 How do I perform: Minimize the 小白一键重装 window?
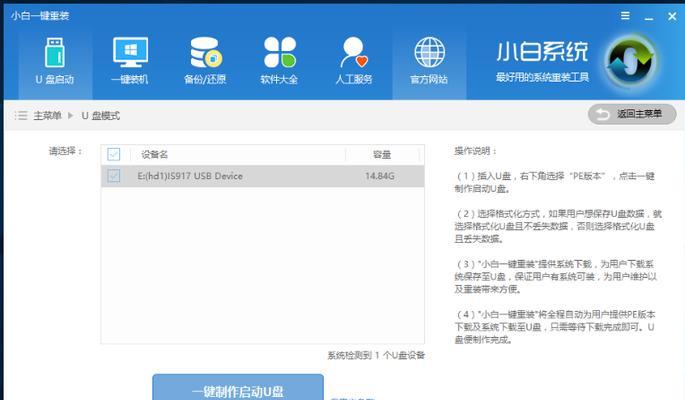click(645, 16)
